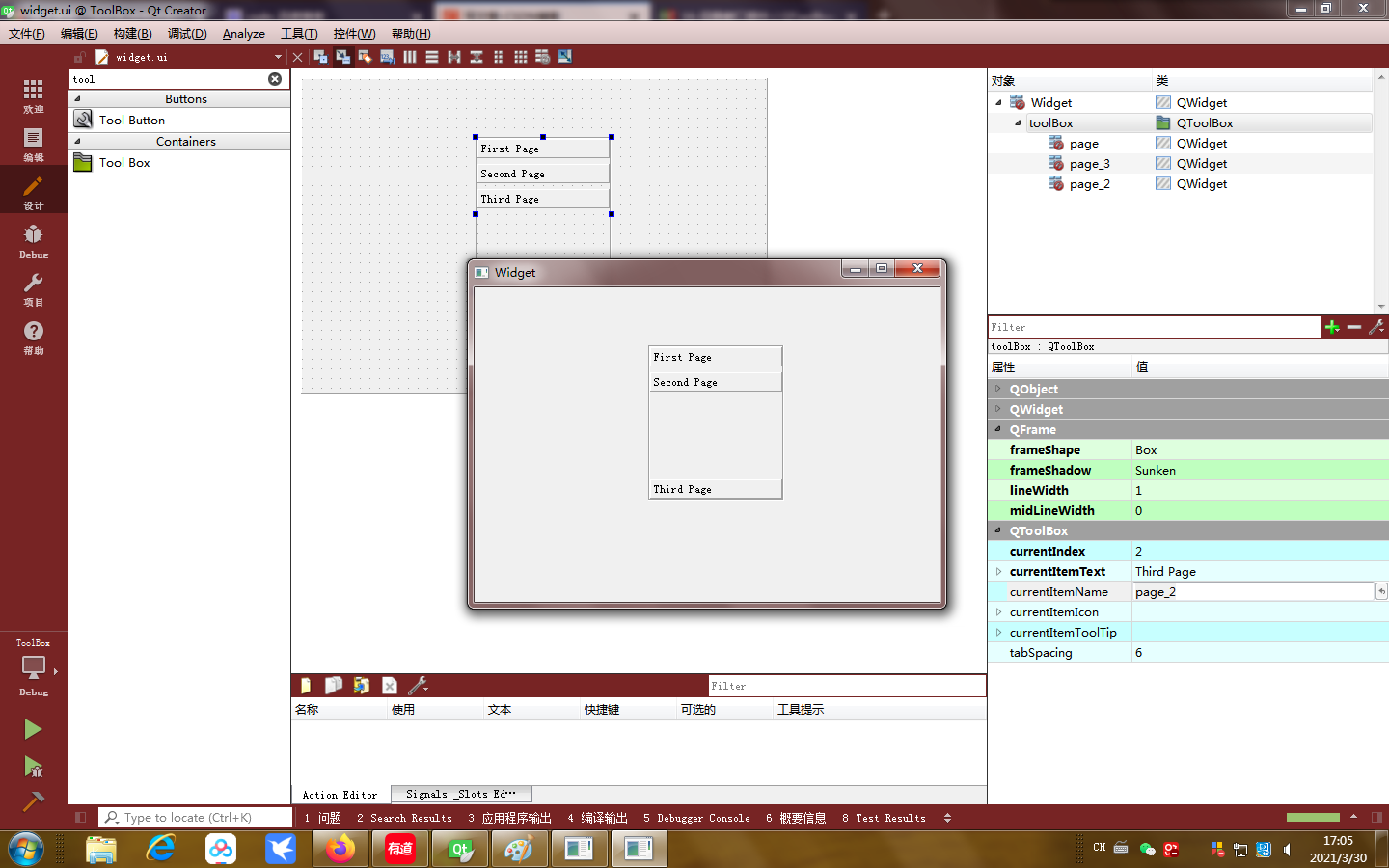Open the 工具(T) menu
The width and height of the screenshot is (1389, 868).
coord(299,33)
